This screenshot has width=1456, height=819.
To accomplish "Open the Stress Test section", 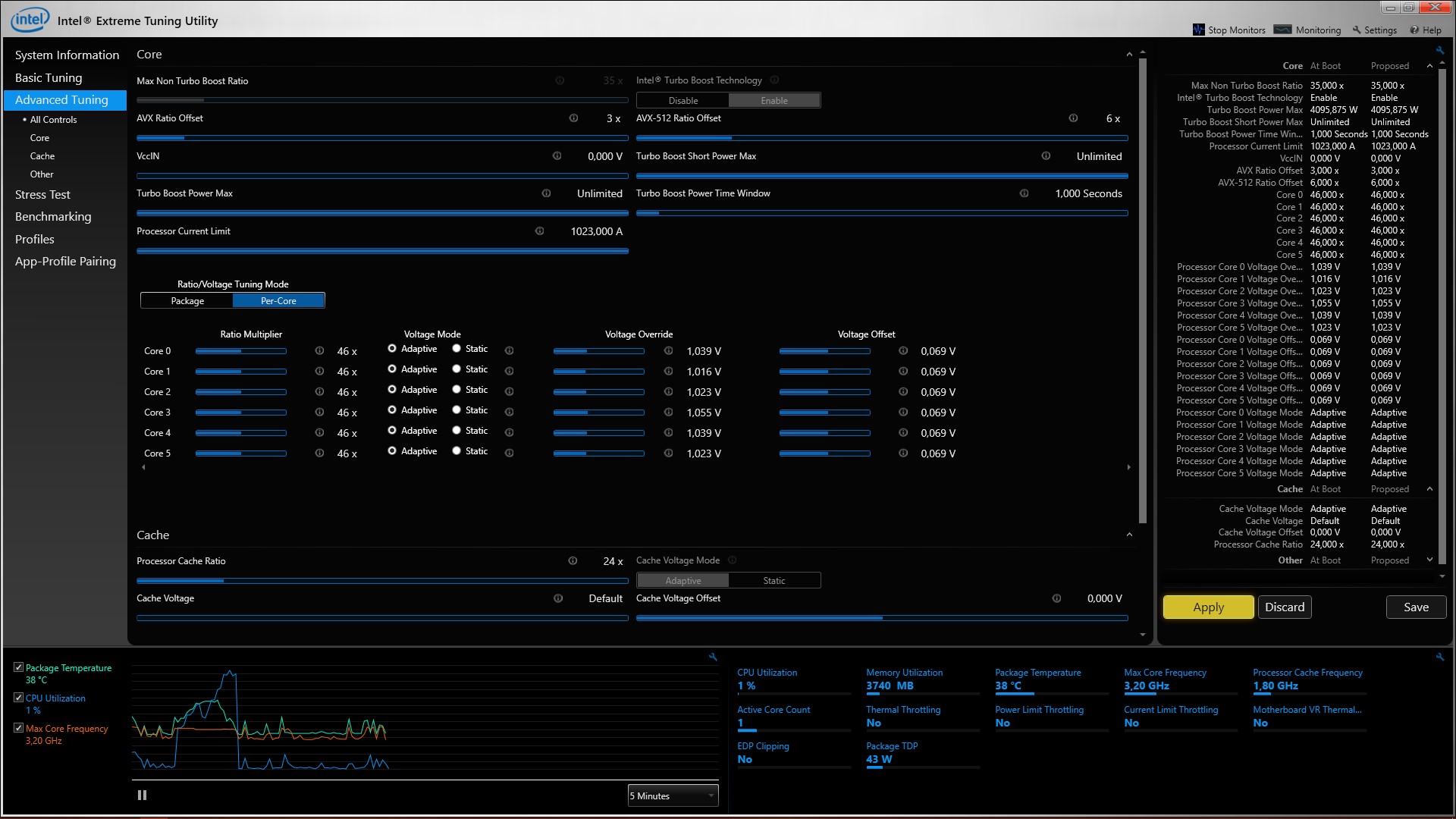I will (x=42, y=195).
